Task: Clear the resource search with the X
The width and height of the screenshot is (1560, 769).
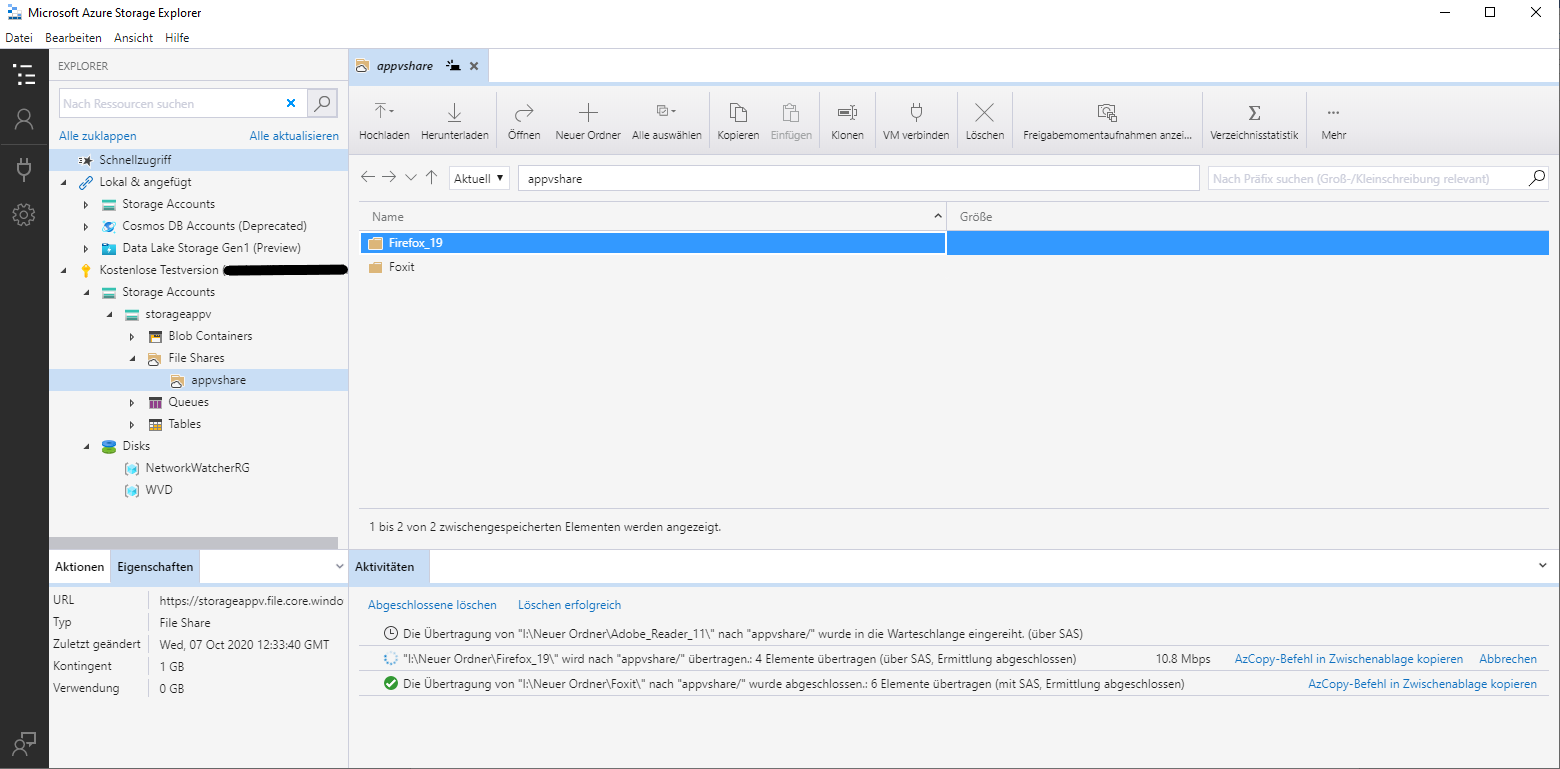Action: (291, 103)
